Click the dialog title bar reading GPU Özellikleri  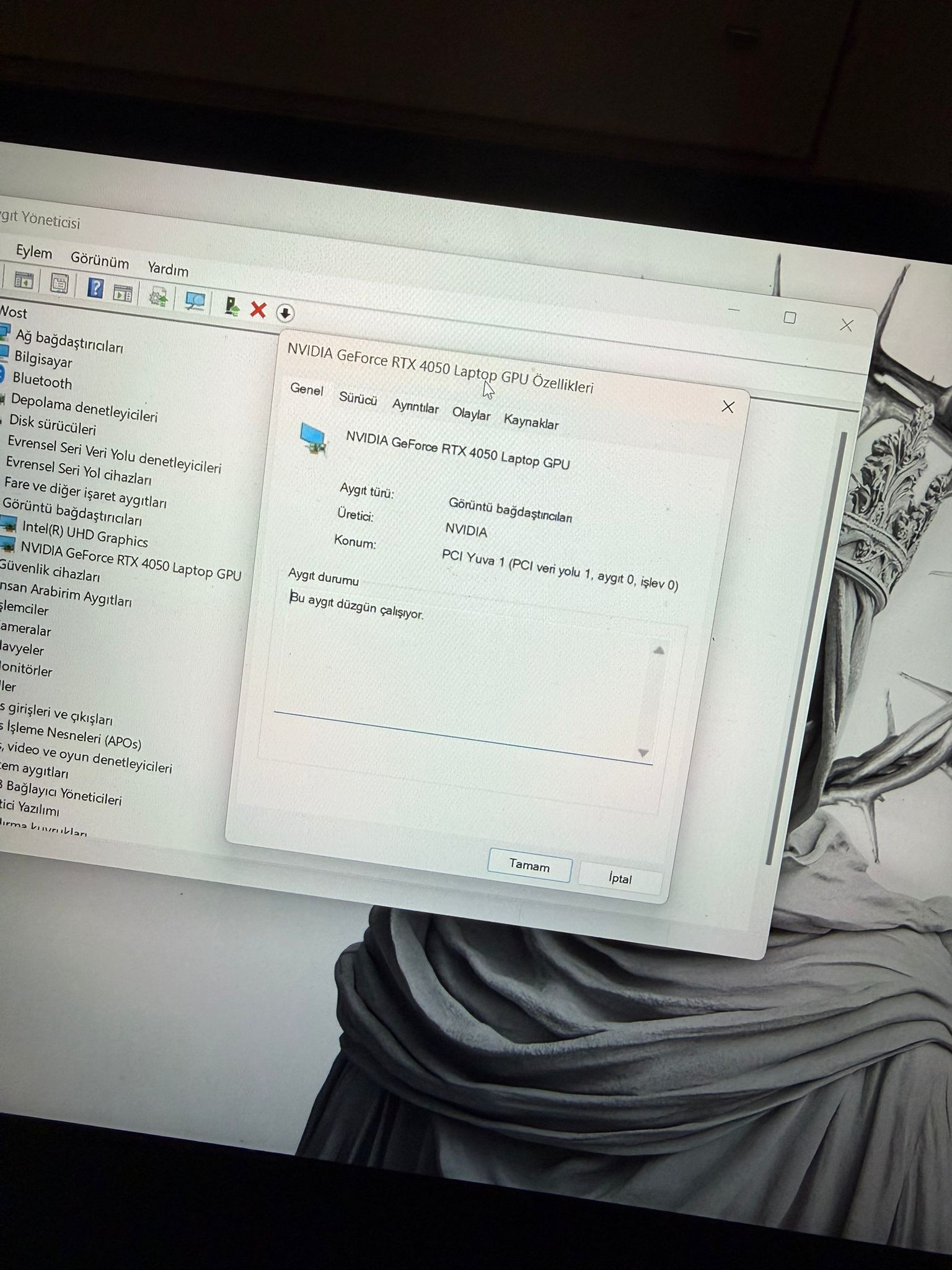[440, 370]
